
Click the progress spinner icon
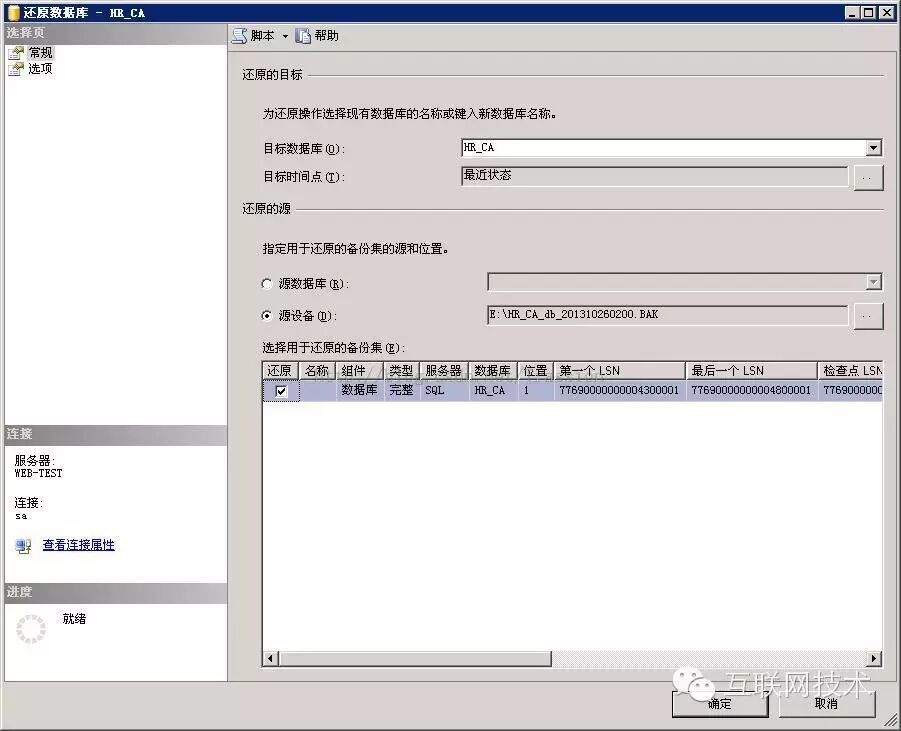point(31,629)
